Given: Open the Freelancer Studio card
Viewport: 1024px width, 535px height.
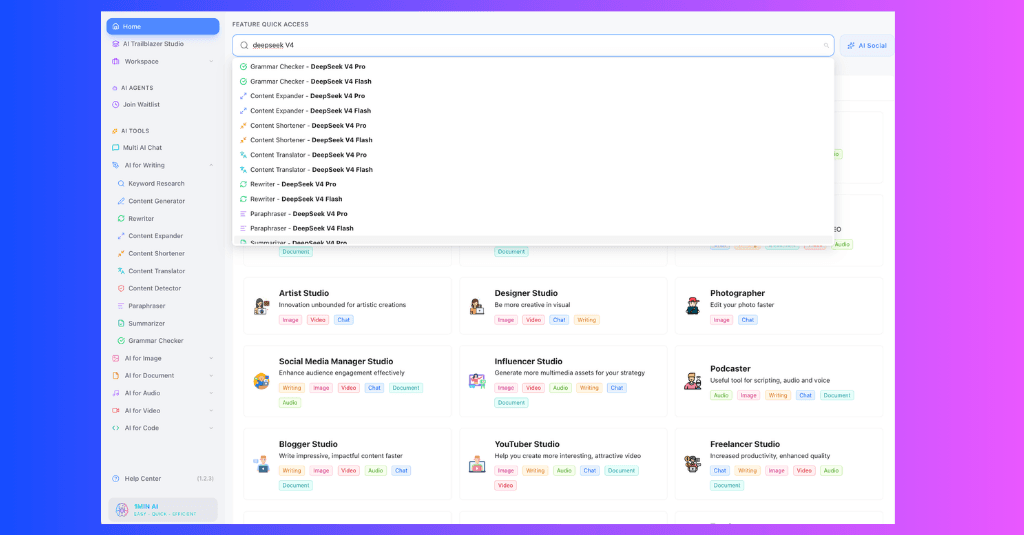Looking at the screenshot, I should (778, 464).
